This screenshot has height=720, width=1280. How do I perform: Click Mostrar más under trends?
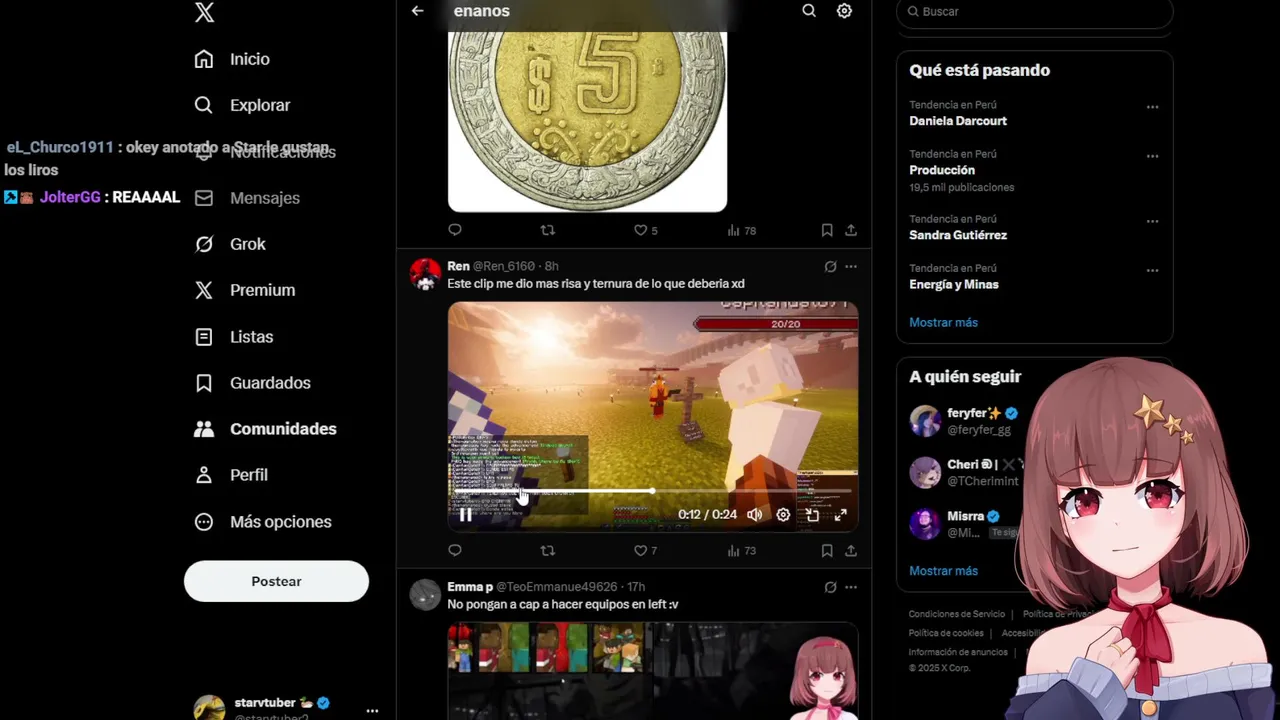tap(943, 322)
